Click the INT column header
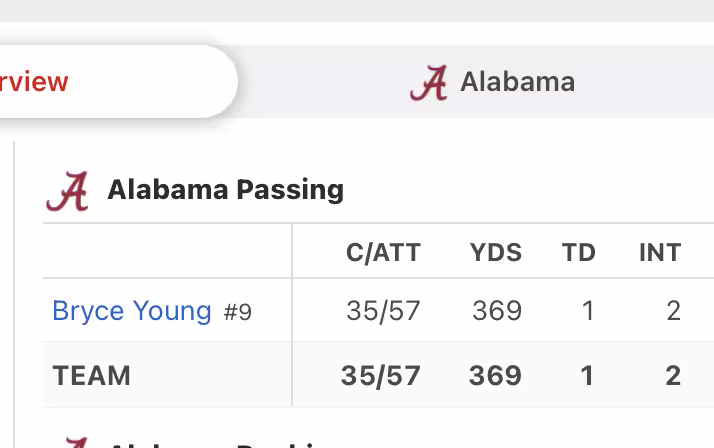Screen dimensions: 714x448 pyautogui.click(x=660, y=253)
